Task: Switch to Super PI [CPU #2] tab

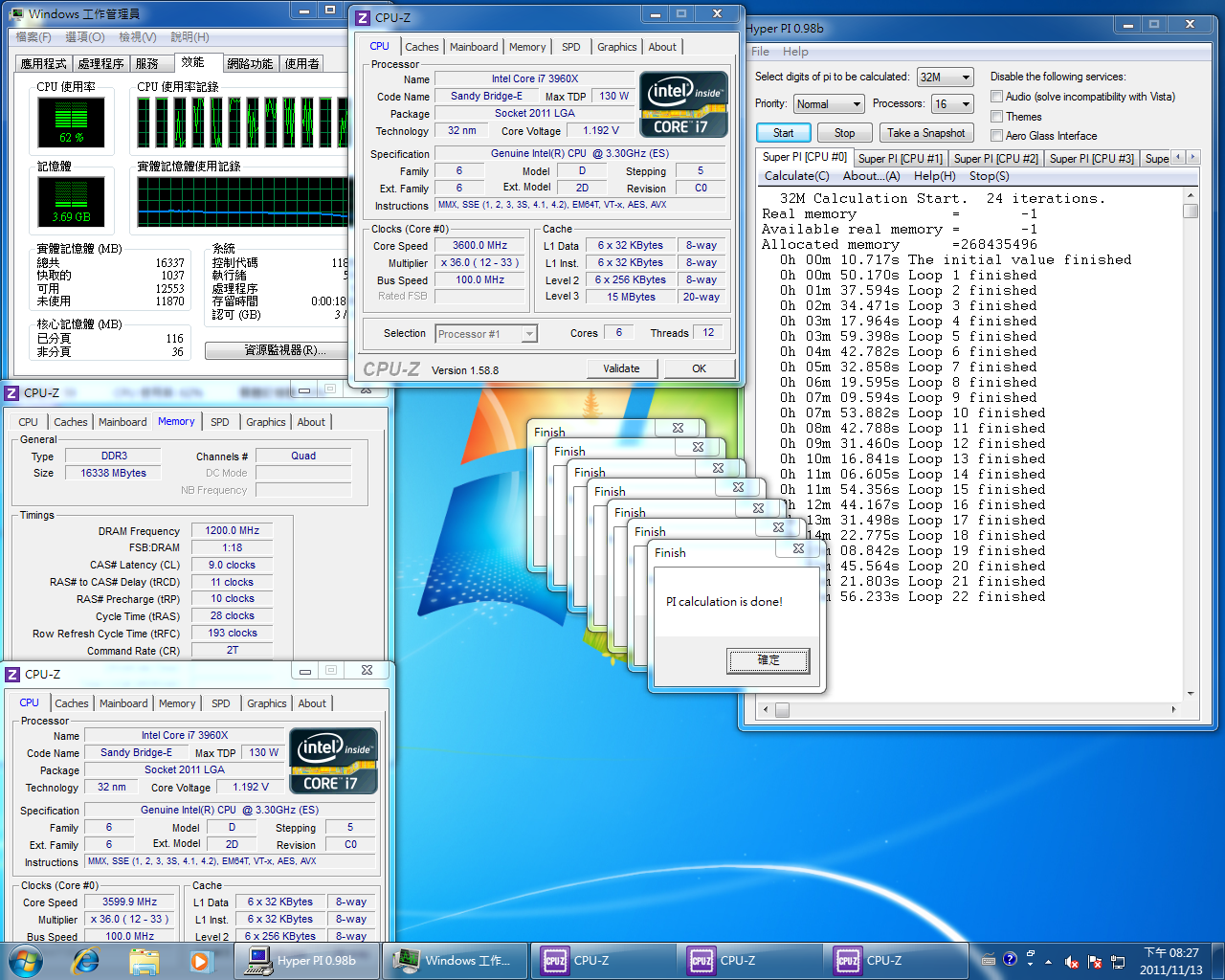Action: pos(995,159)
